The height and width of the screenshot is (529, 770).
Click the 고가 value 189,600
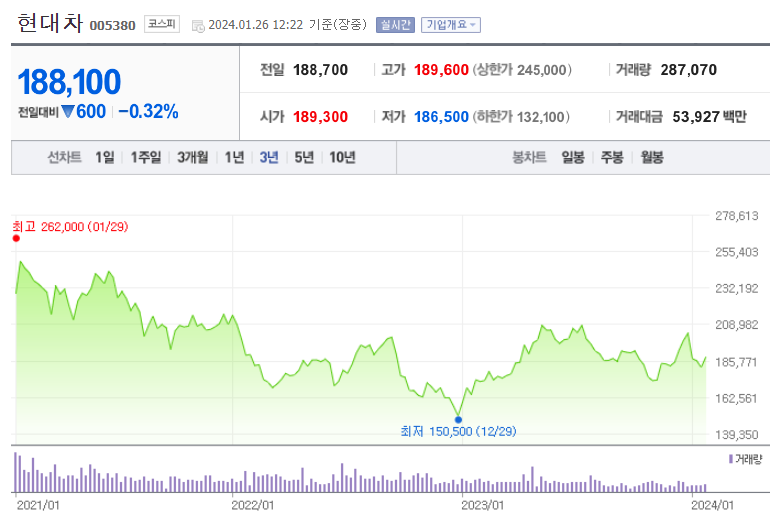coord(441,70)
